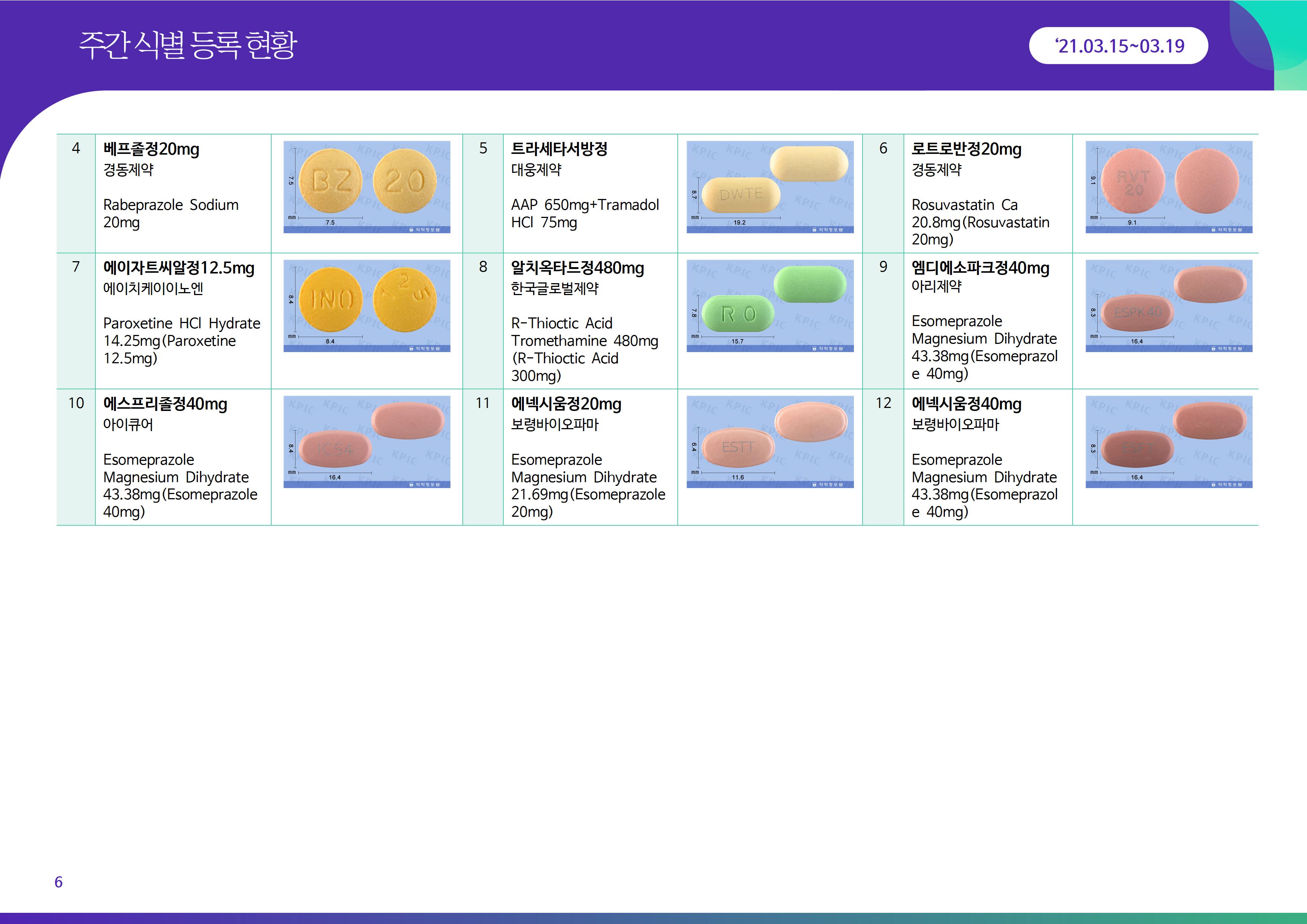Screen dimensions: 1307x924
Task: Click the drug name 로트로반정20mg
Action: (966, 149)
